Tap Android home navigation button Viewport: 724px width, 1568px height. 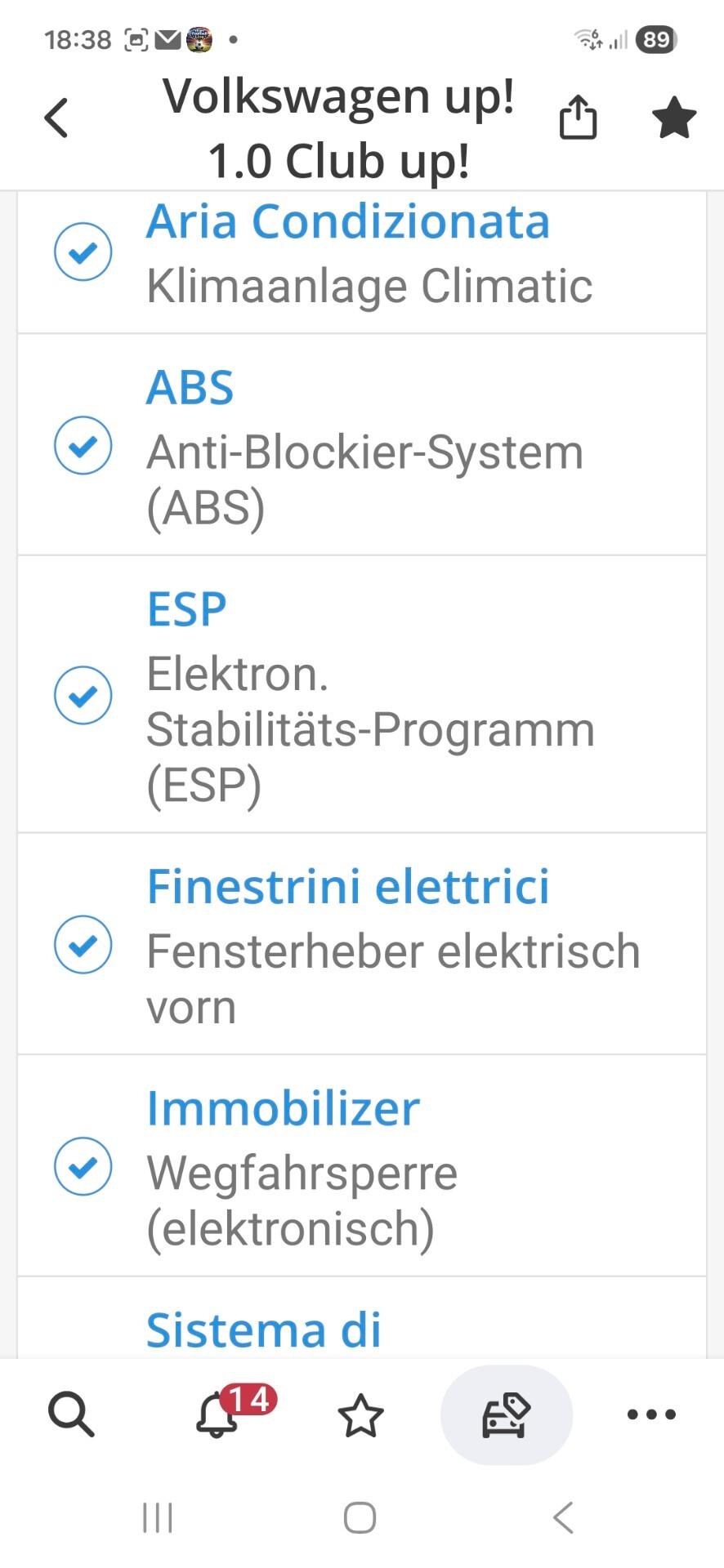(x=360, y=1518)
